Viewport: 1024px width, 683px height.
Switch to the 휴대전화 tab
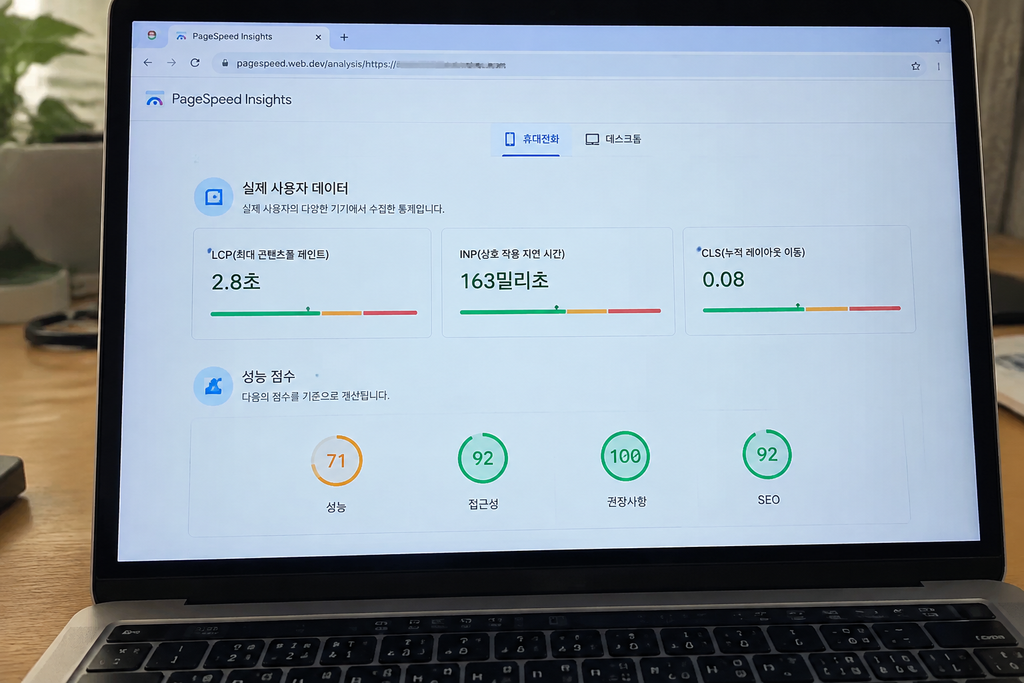coord(532,139)
